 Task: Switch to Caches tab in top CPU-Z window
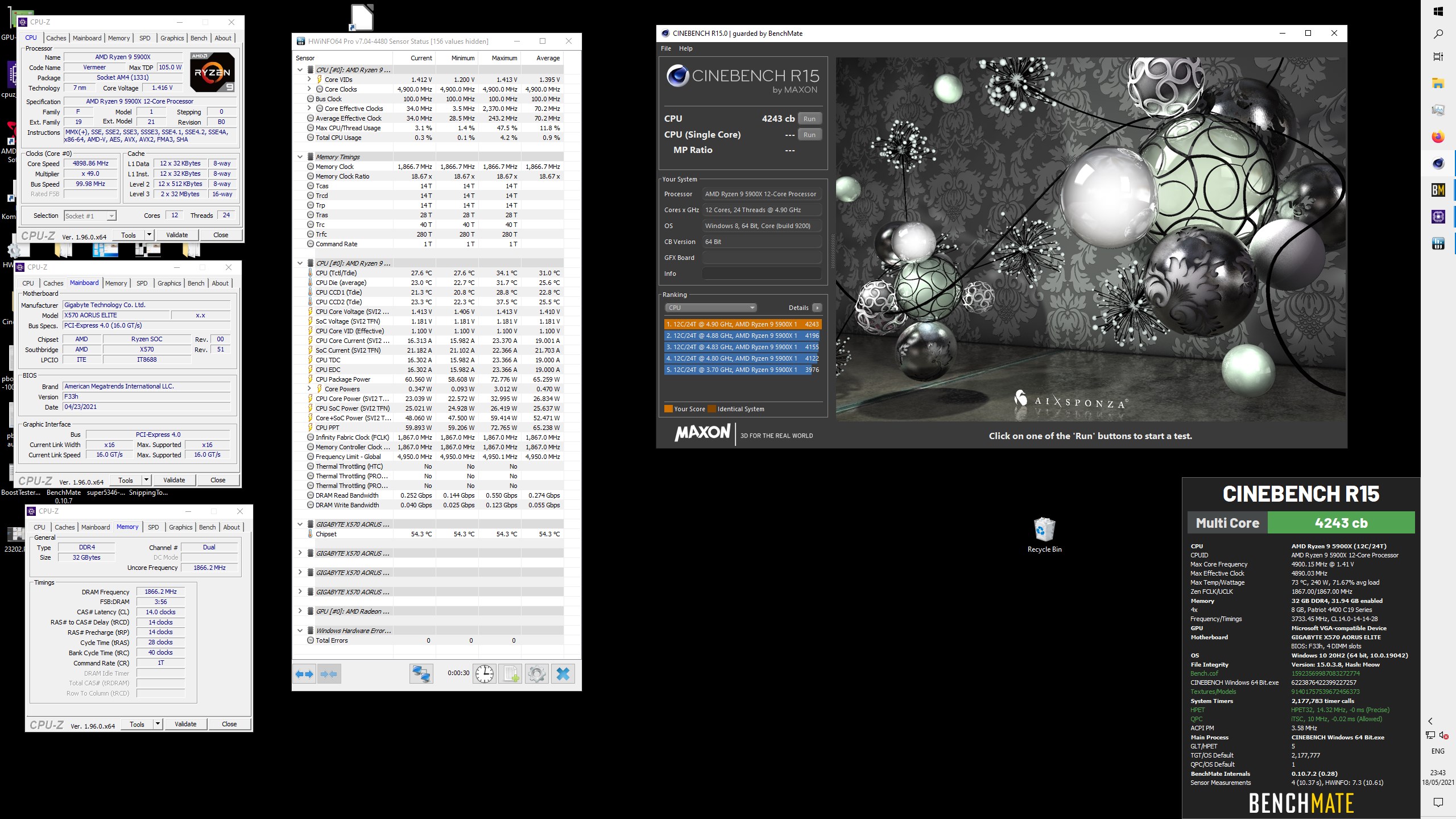coord(56,38)
